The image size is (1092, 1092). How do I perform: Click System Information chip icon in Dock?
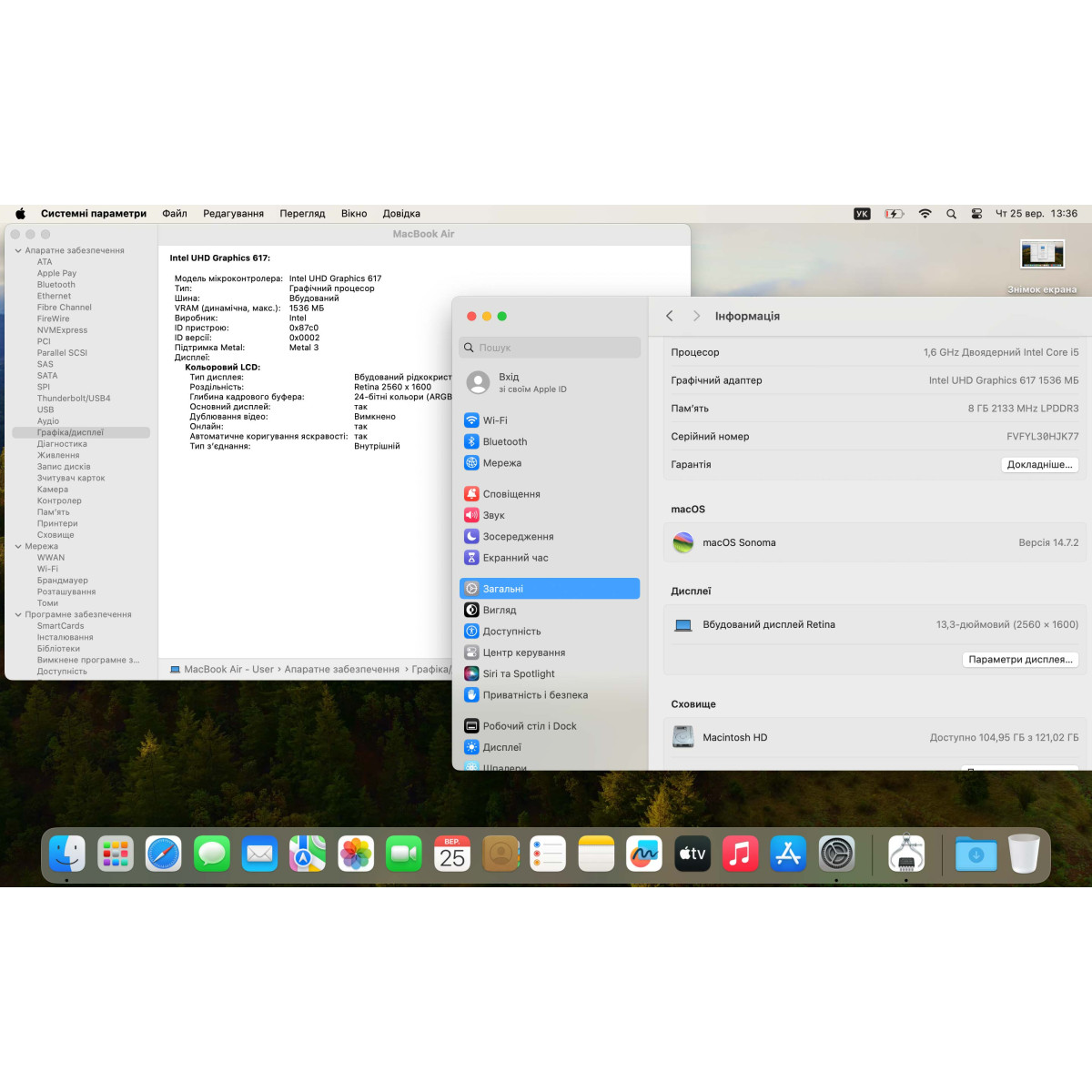tap(906, 854)
